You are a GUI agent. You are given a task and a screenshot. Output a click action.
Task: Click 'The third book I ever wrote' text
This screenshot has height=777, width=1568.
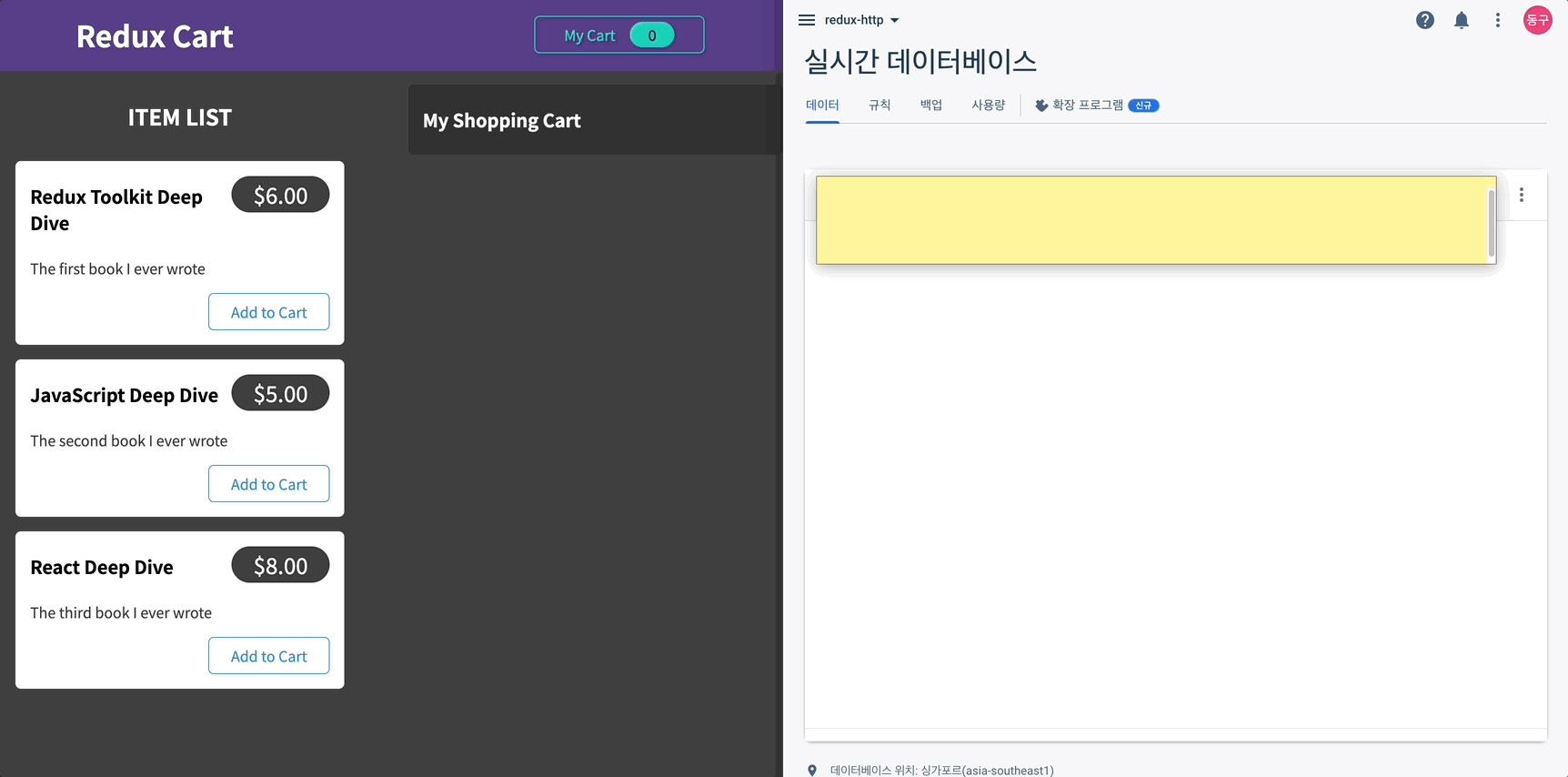click(121, 613)
